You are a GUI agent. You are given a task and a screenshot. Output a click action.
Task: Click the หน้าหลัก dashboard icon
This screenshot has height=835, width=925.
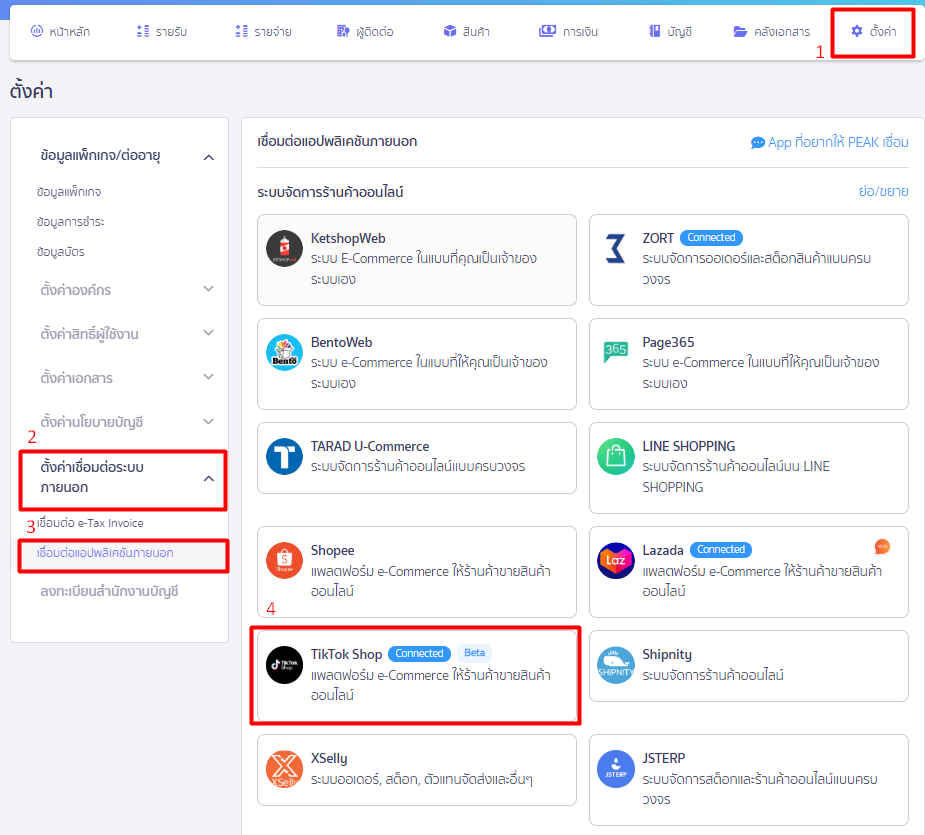tap(37, 31)
